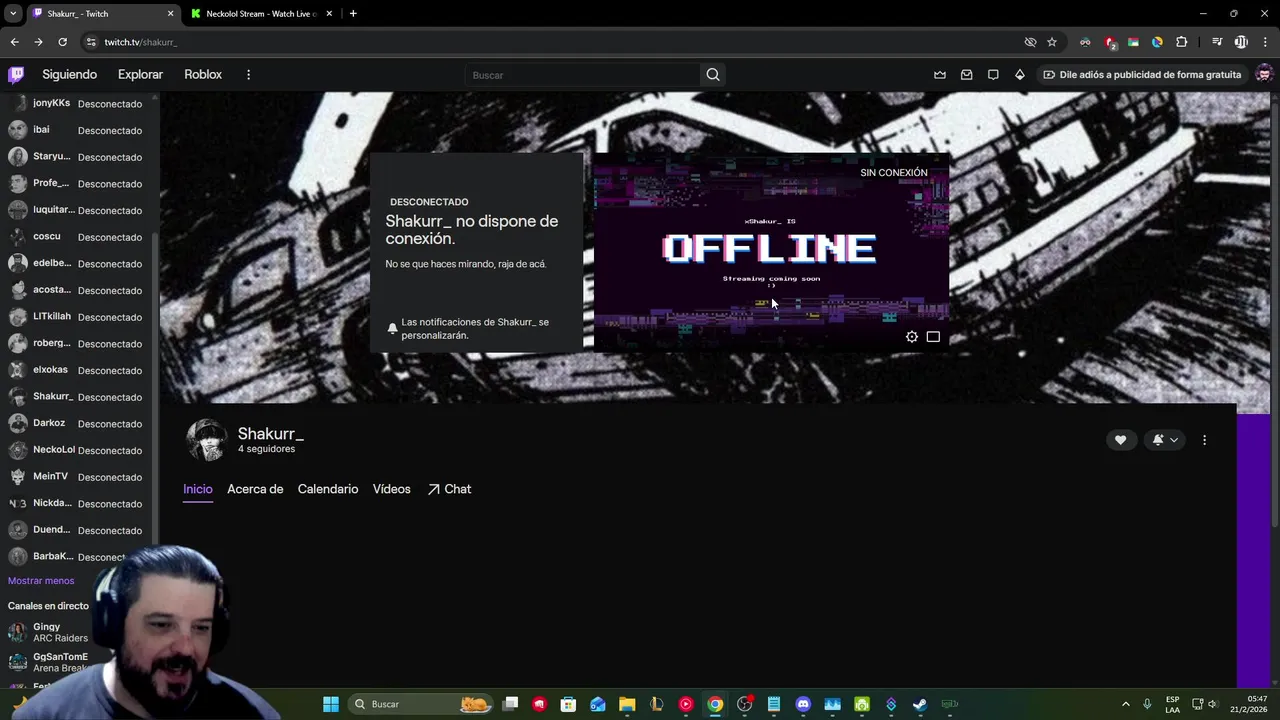Select the Calendario tab

[x=328, y=489]
